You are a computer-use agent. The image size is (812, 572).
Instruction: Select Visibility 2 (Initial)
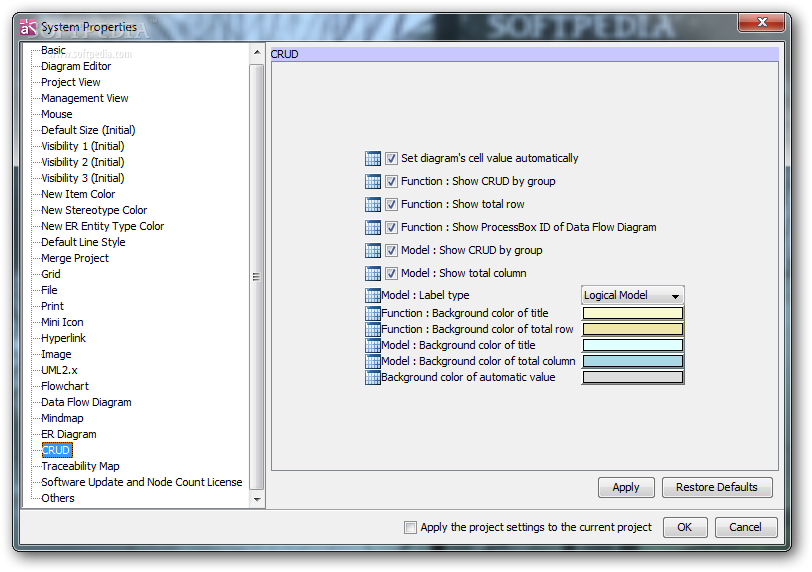(x=83, y=163)
